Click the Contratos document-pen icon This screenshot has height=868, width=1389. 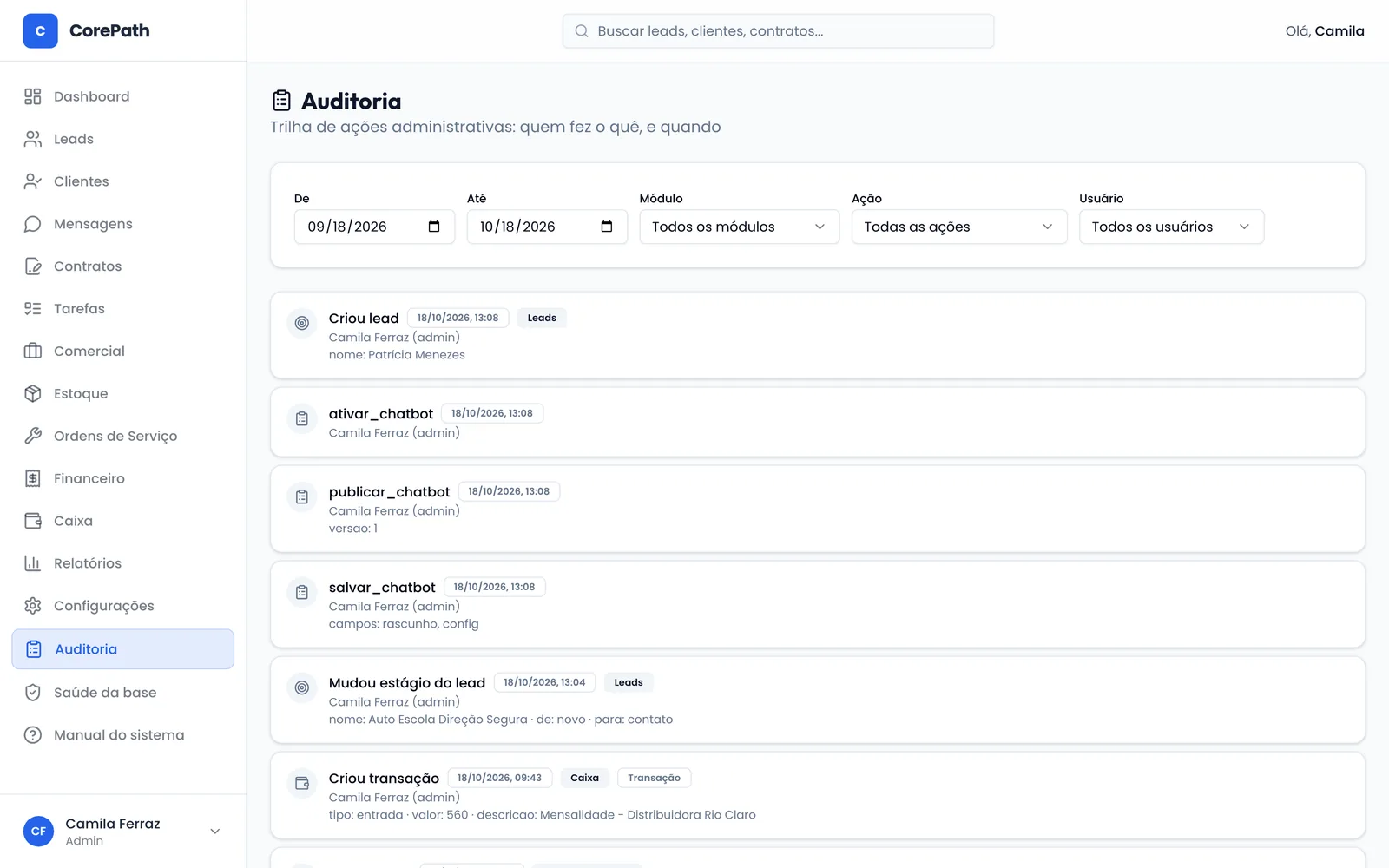pyautogui.click(x=33, y=266)
